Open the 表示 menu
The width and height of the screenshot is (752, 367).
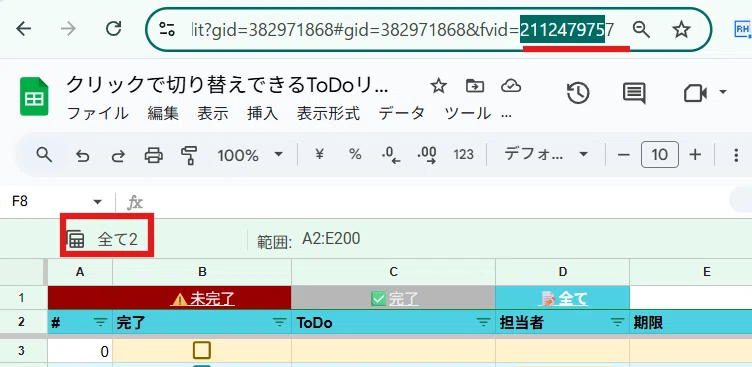tap(213, 114)
